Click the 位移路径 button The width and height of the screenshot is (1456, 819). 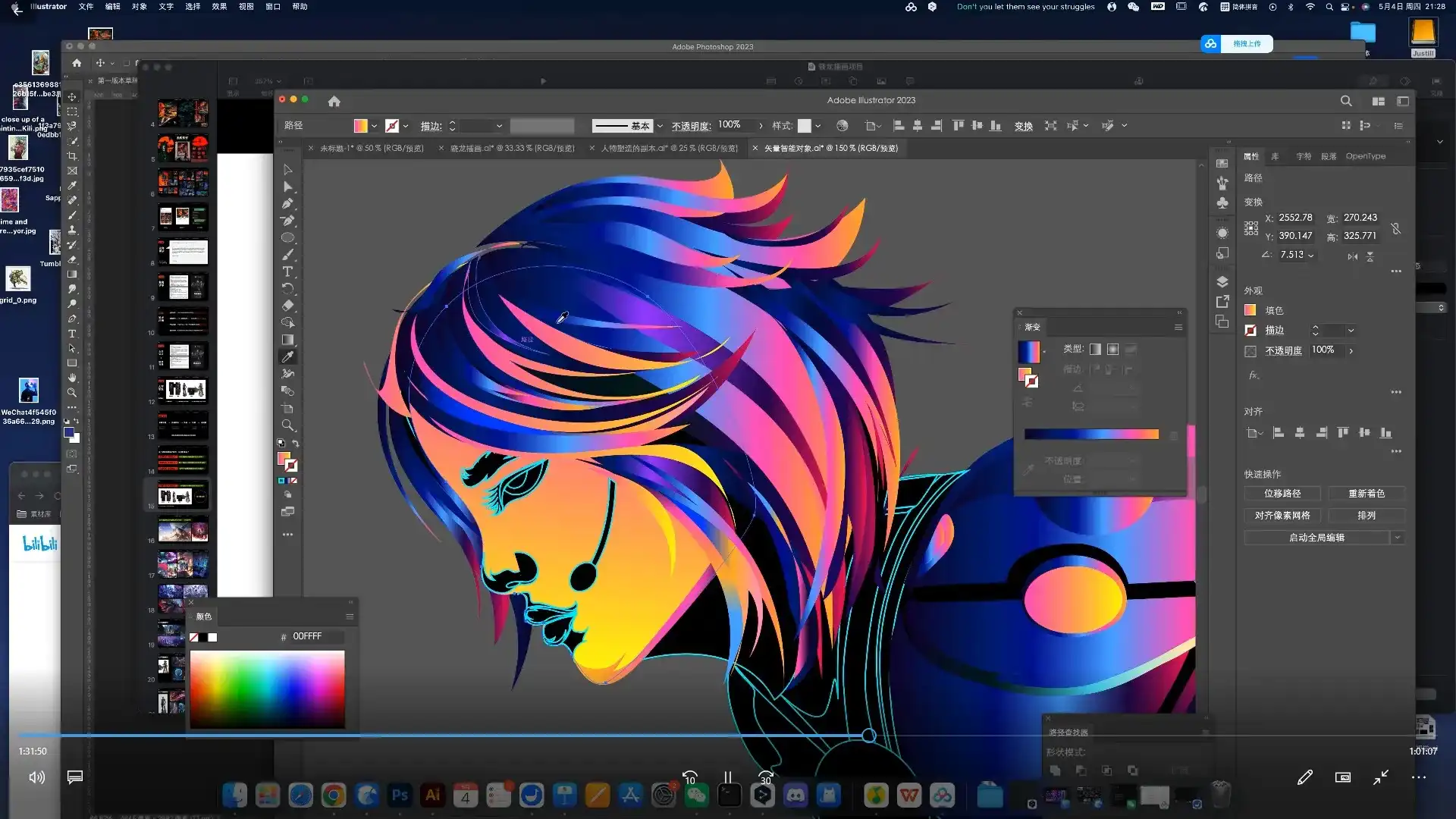pos(1282,494)
